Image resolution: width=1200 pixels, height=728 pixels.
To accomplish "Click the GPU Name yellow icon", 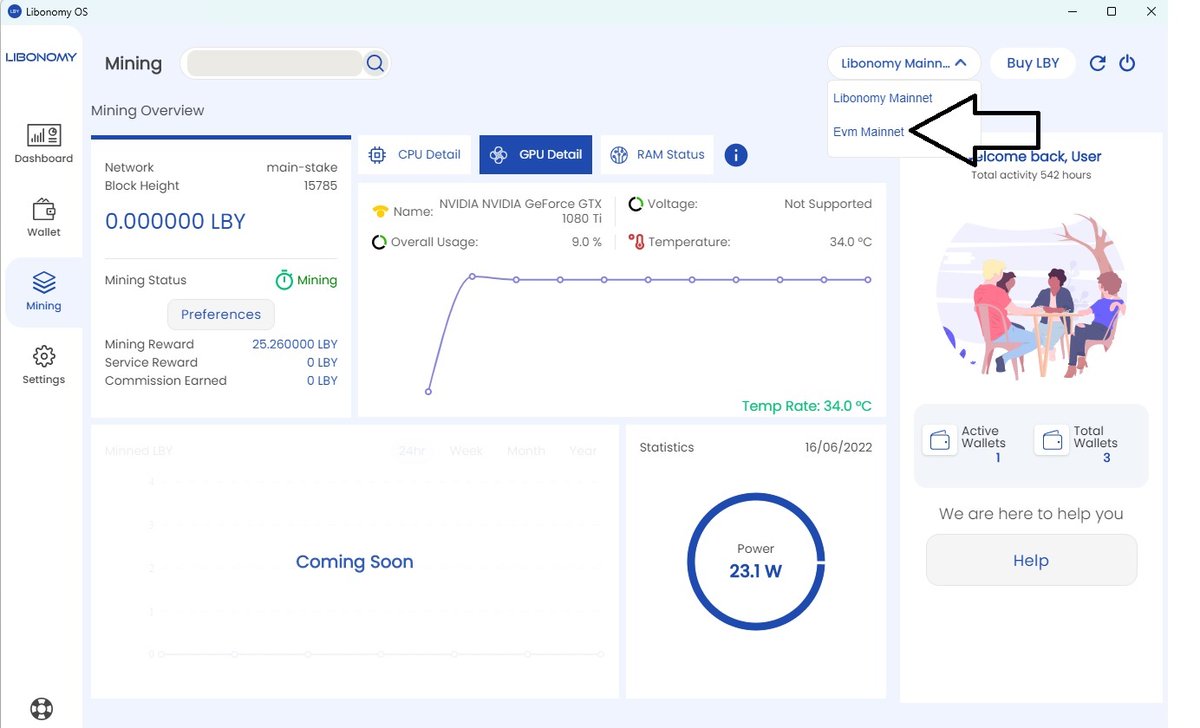I will coord(380,212).
